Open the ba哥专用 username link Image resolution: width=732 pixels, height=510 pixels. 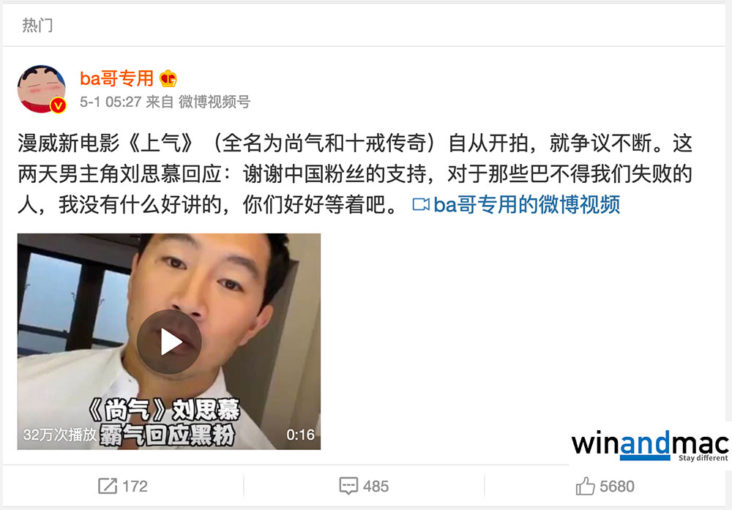(117, 78)
